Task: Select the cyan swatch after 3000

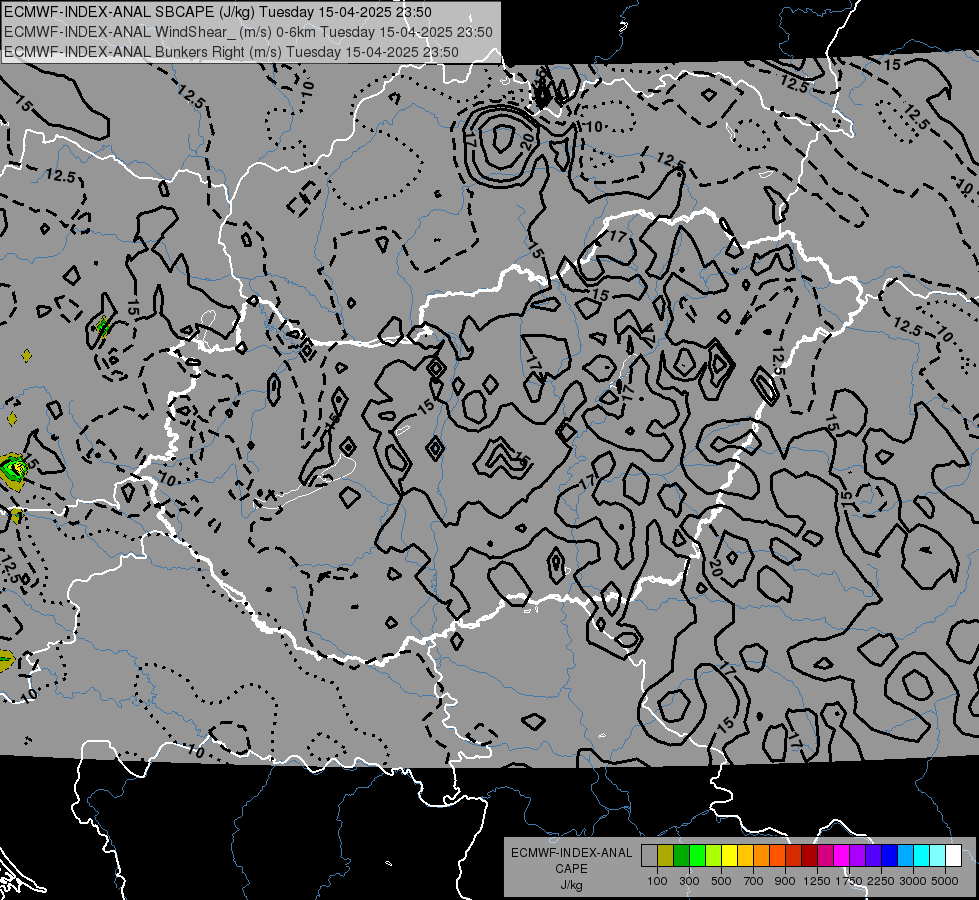Action: coord(922,856)
